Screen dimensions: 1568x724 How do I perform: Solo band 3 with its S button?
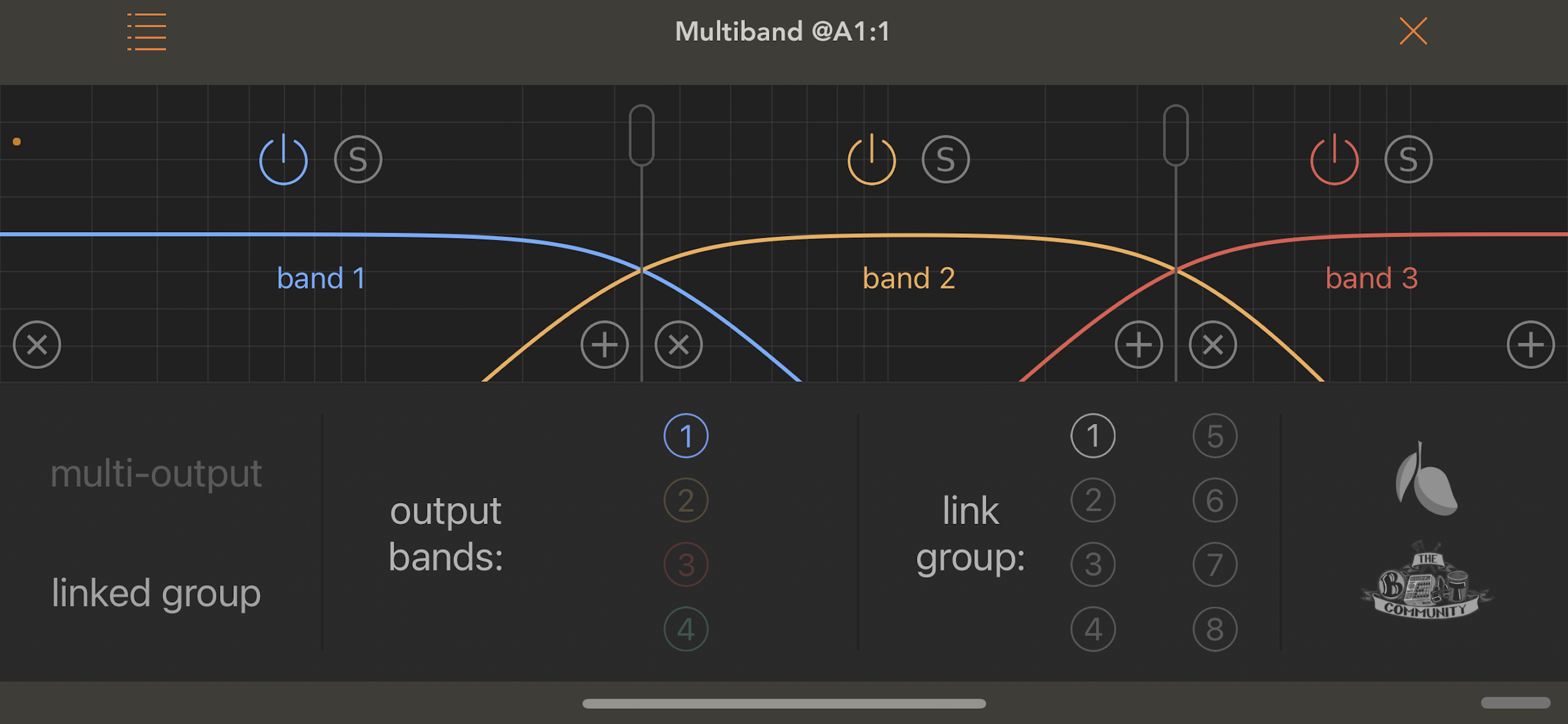coord(1408,160)
